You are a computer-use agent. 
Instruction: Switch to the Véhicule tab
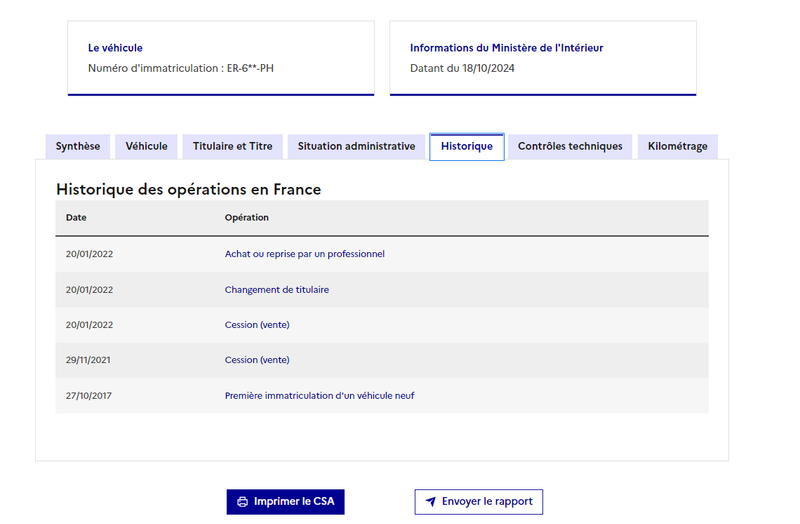tap(146, 146)
